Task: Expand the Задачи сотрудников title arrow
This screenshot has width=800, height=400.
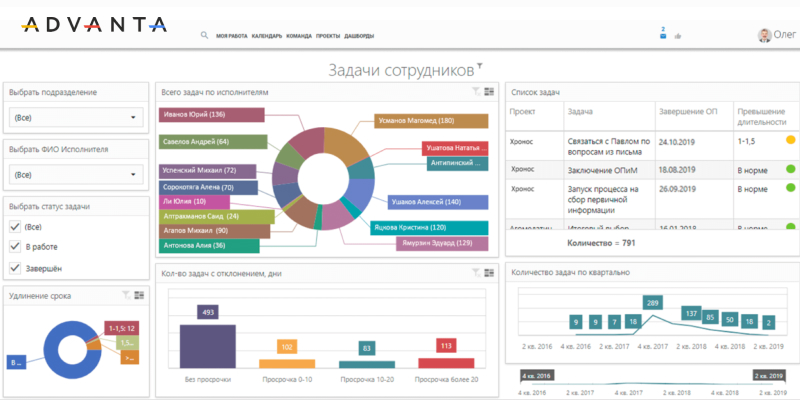Action: 480,66
